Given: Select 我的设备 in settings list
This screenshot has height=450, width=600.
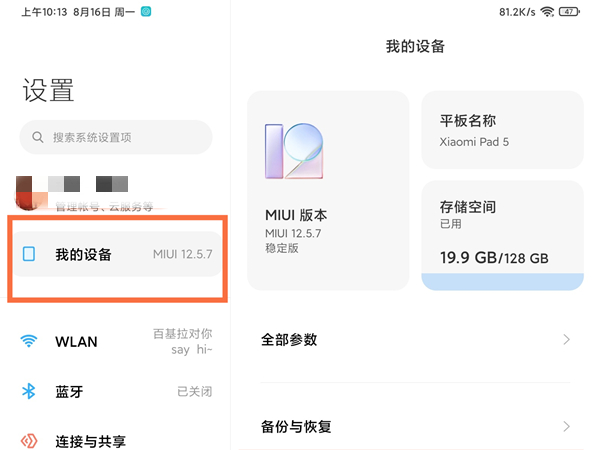Looking at the screenshot, I should (116, 255).
